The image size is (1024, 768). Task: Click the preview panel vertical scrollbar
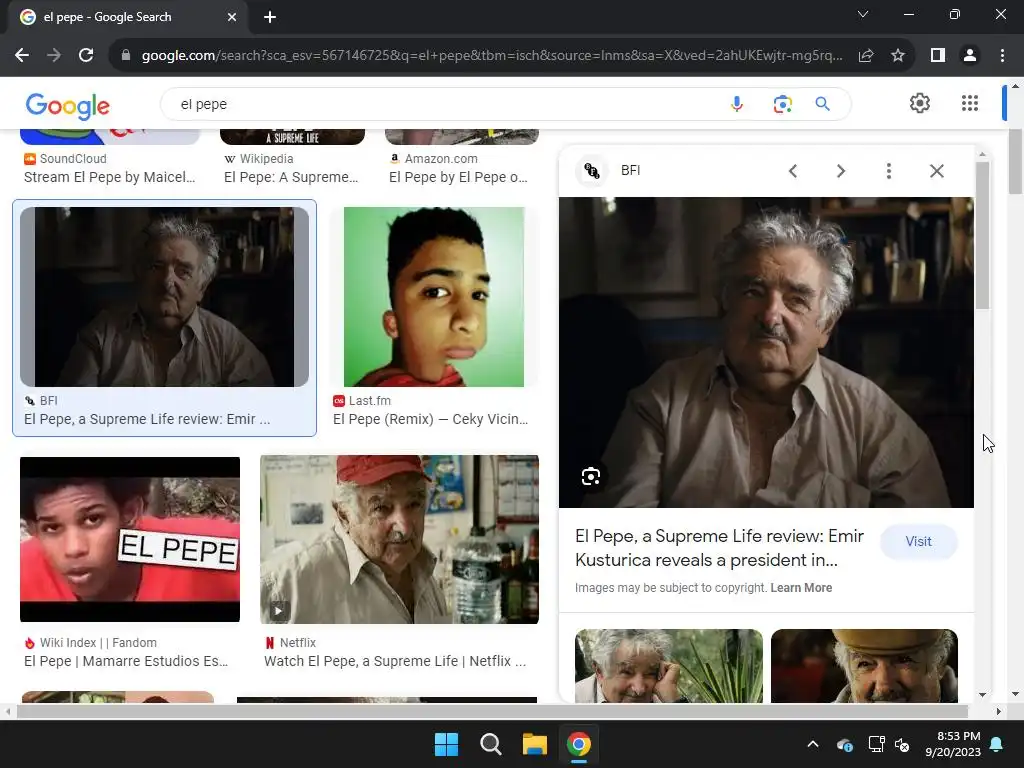pos(982,235)
